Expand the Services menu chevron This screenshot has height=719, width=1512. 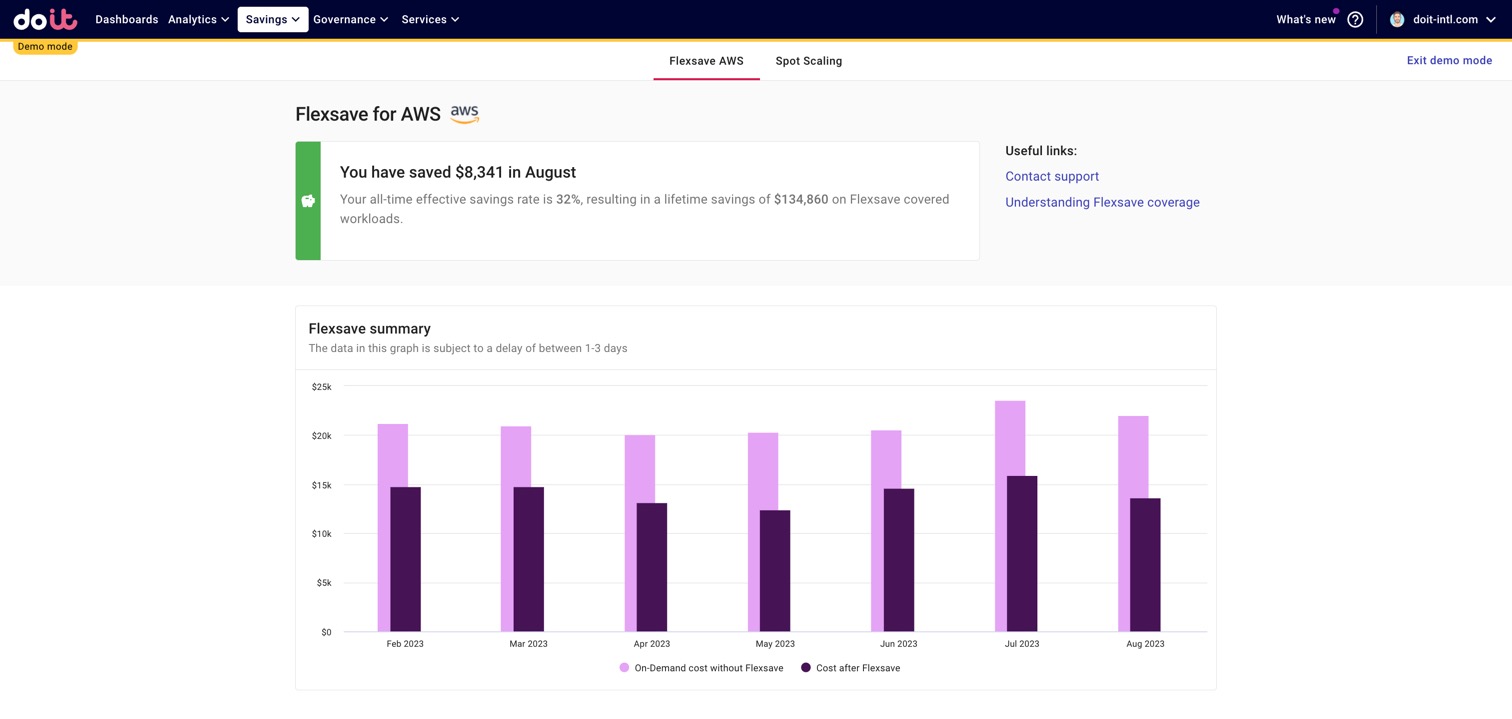click(456, 19)
